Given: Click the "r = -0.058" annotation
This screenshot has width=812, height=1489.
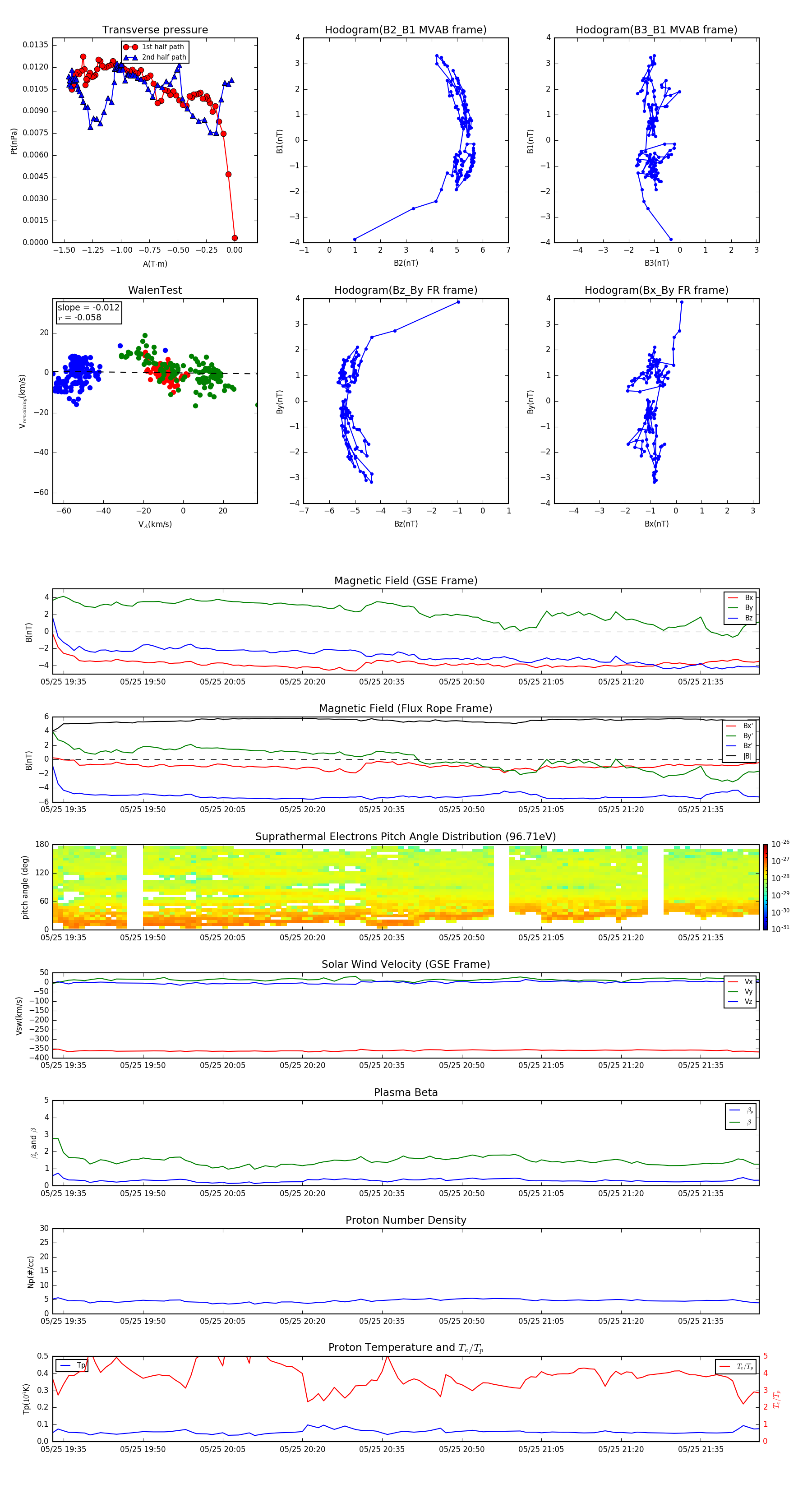Looking at the screenshot, I should pos(80,317).
